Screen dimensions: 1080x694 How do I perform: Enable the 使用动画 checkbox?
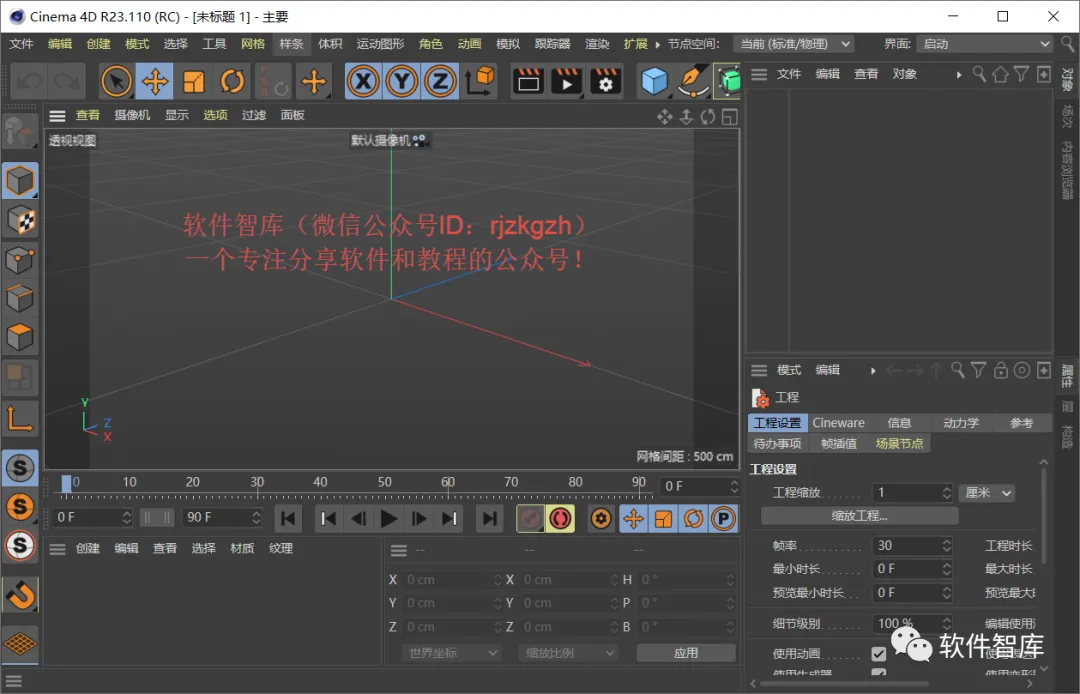tap(878, 653)
